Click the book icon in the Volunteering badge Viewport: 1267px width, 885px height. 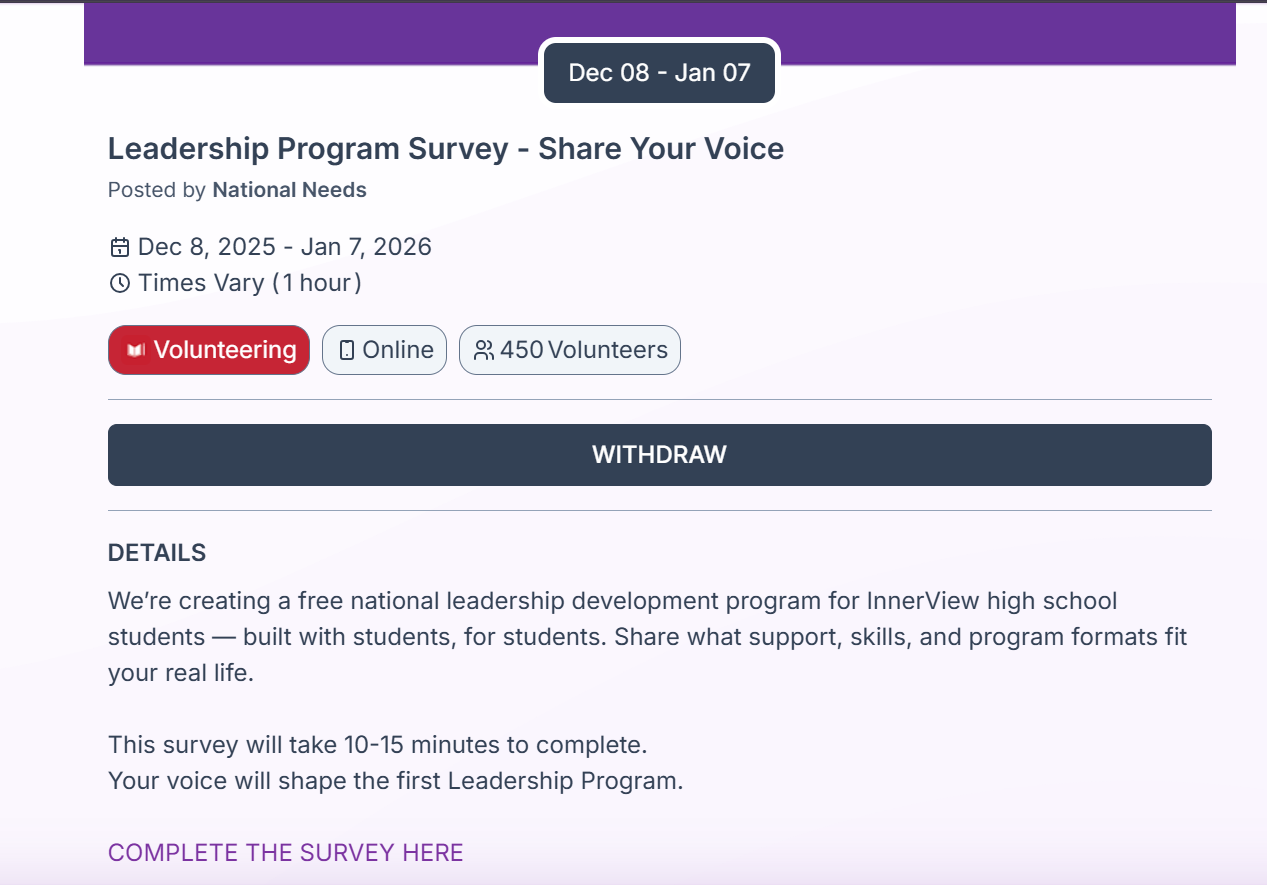[136, 351]
